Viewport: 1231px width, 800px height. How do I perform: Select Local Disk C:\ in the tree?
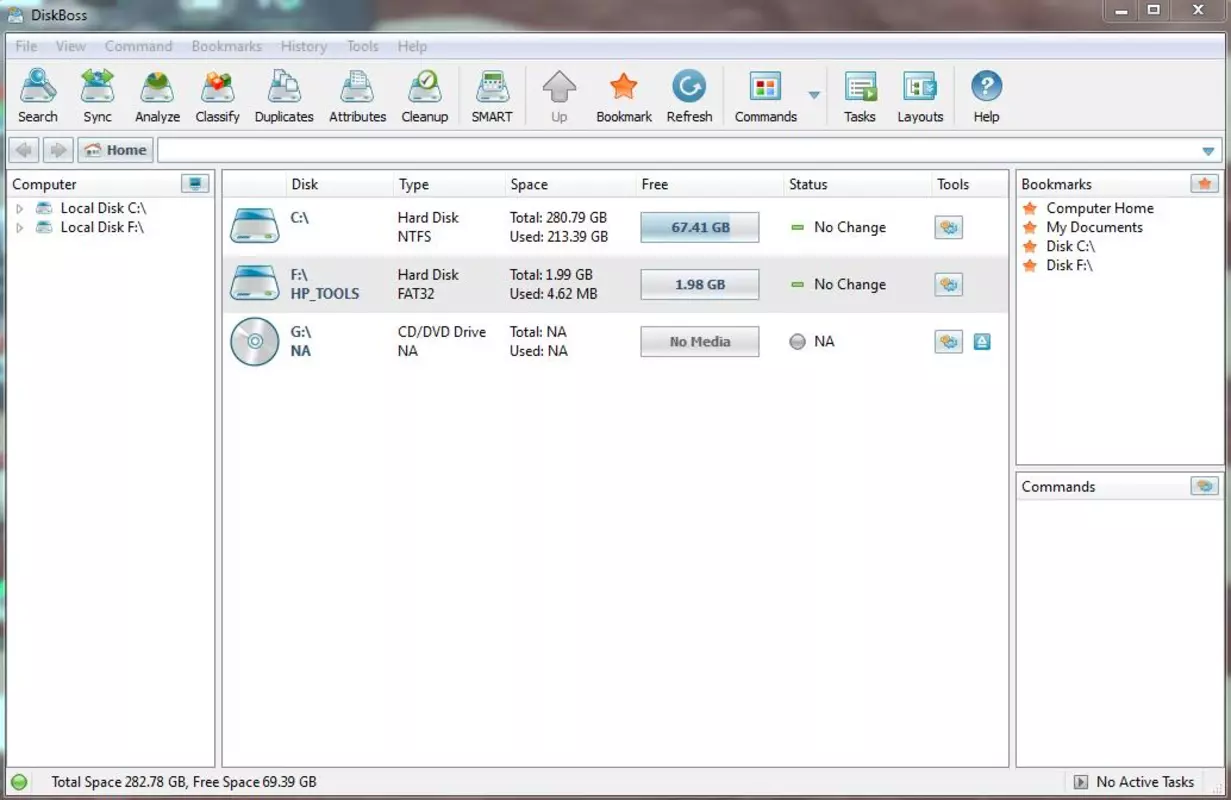pyautogui.click(x=102, y=208)
